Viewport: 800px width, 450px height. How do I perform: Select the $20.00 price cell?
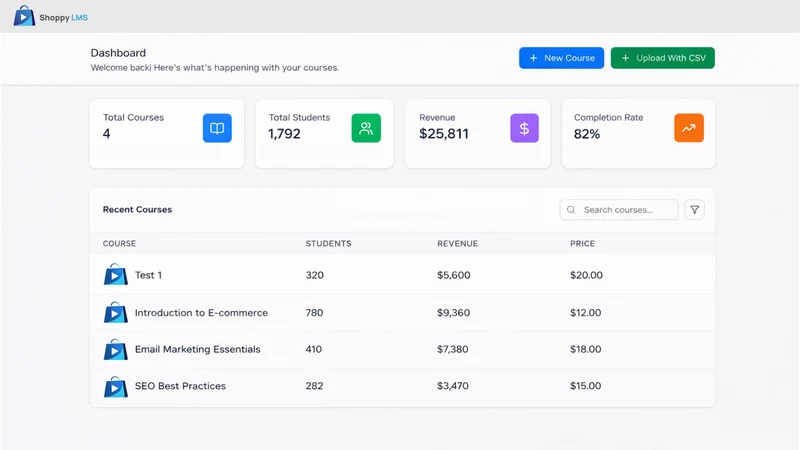click(x=586, y=275)
